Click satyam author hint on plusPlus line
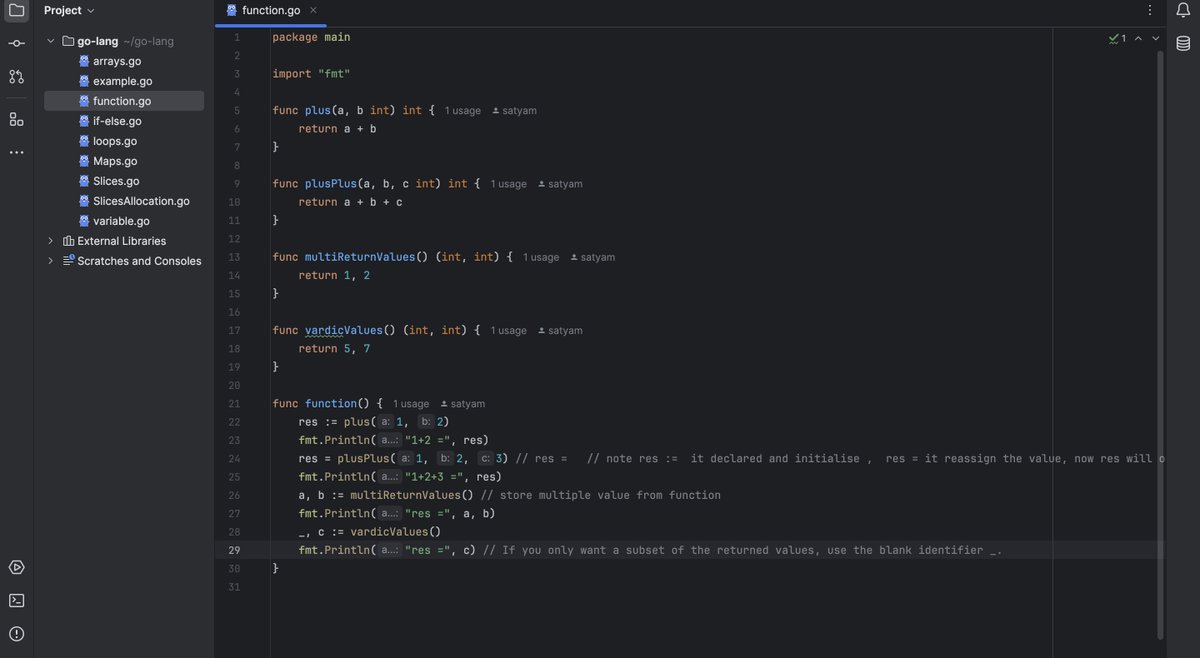Image resolution: width=1200 pixels, height=658 pixels. [560, 184]
